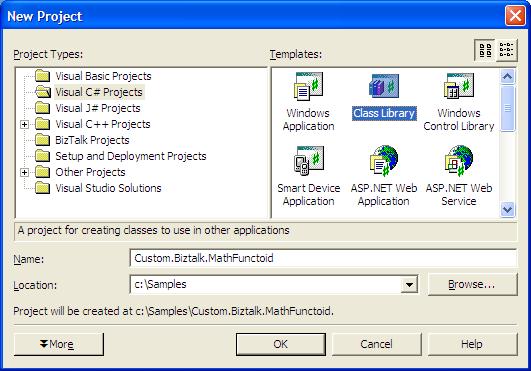Select Visual C# Projects in tree

99,92
